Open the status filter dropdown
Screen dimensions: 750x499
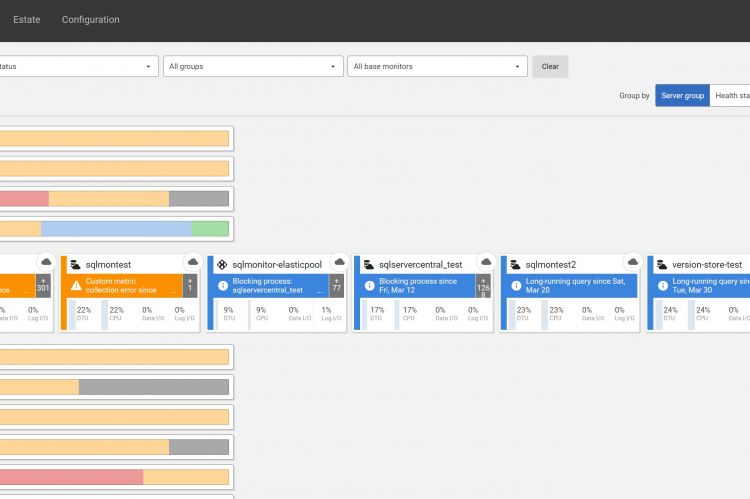(78, 67)
